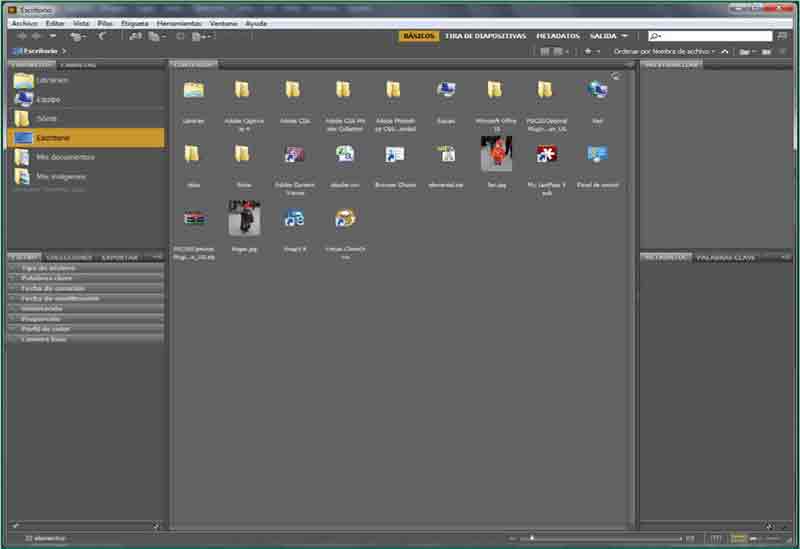Switch to Tira de diapositivas workspace

[x=485, y=36]
